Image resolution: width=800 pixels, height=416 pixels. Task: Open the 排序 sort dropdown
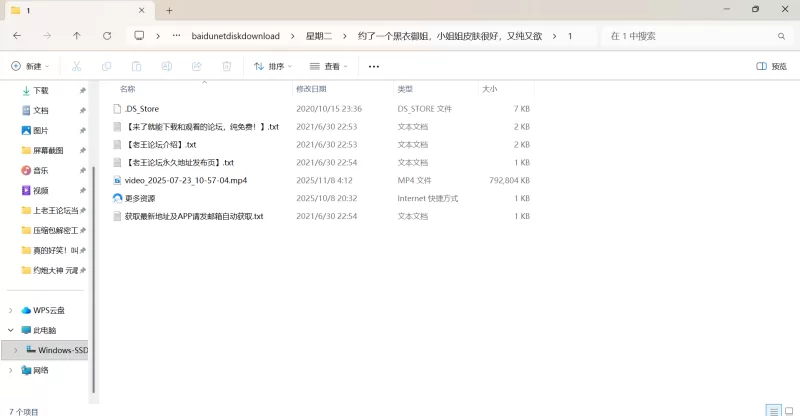pyautogui.click(x=272, y=67)
